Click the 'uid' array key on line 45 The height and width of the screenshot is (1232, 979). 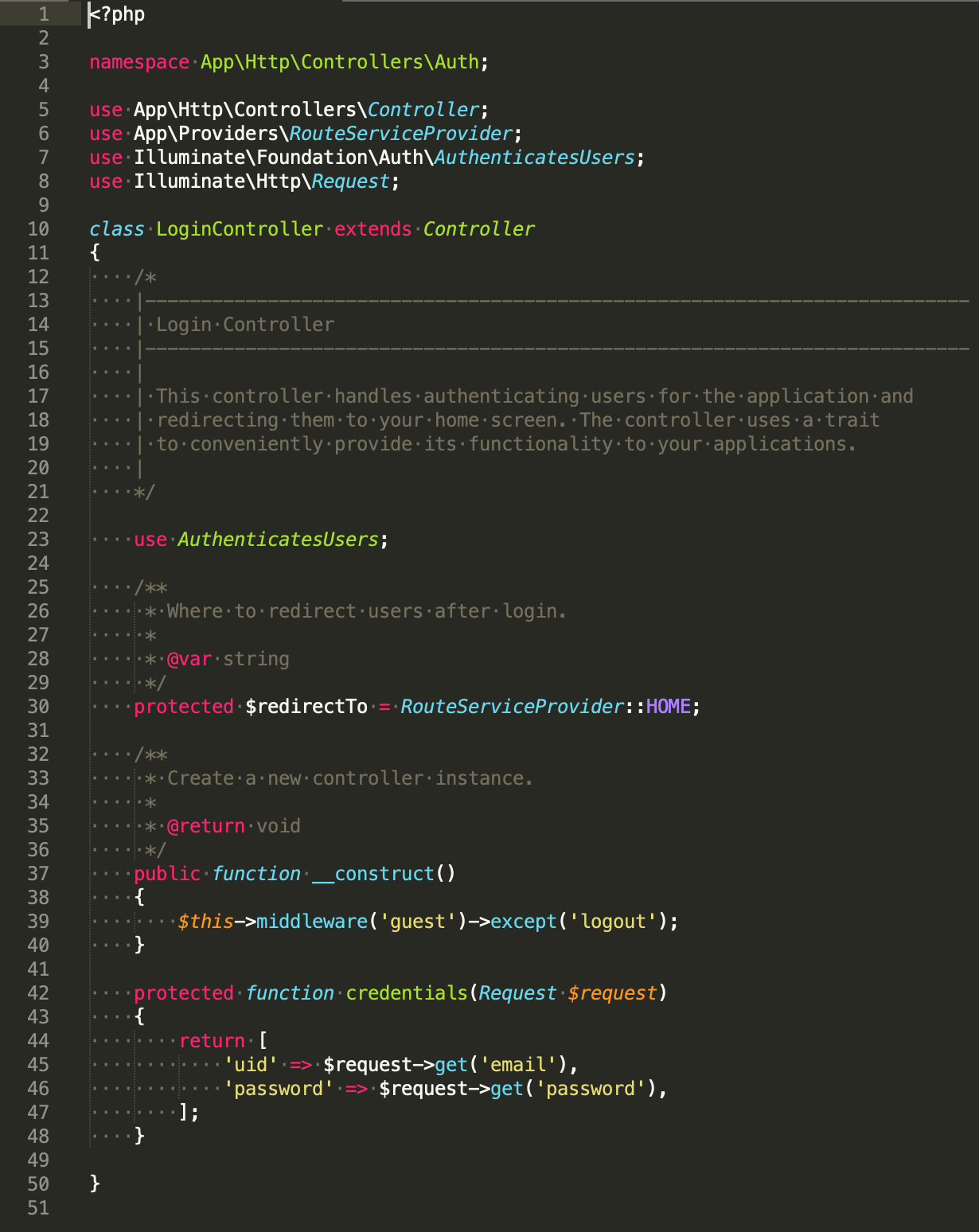[250, 1064]
